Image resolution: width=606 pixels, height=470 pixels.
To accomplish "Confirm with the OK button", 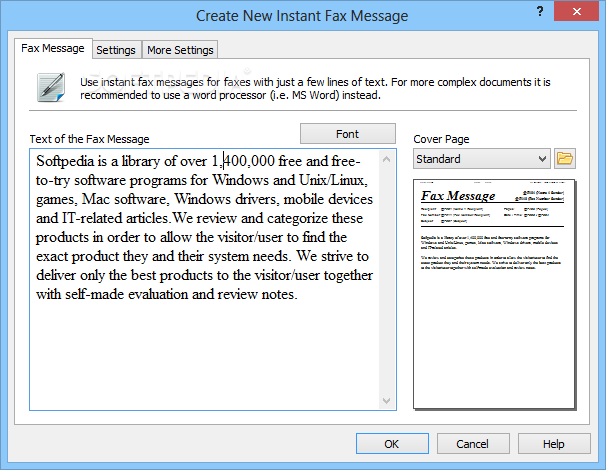I will click(392, 444).
